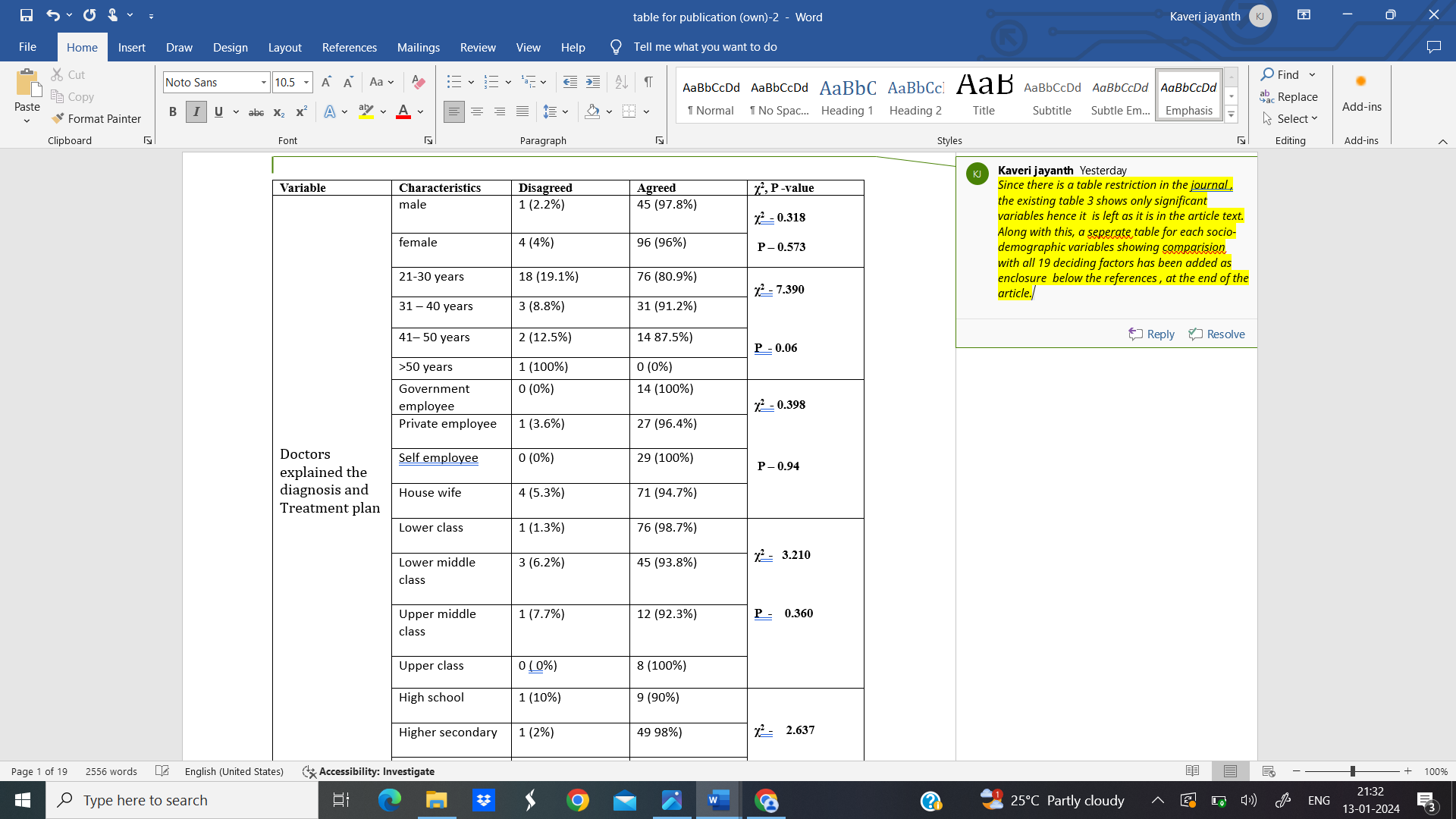Expand the Styles gallery

(x=1232, y=115)
